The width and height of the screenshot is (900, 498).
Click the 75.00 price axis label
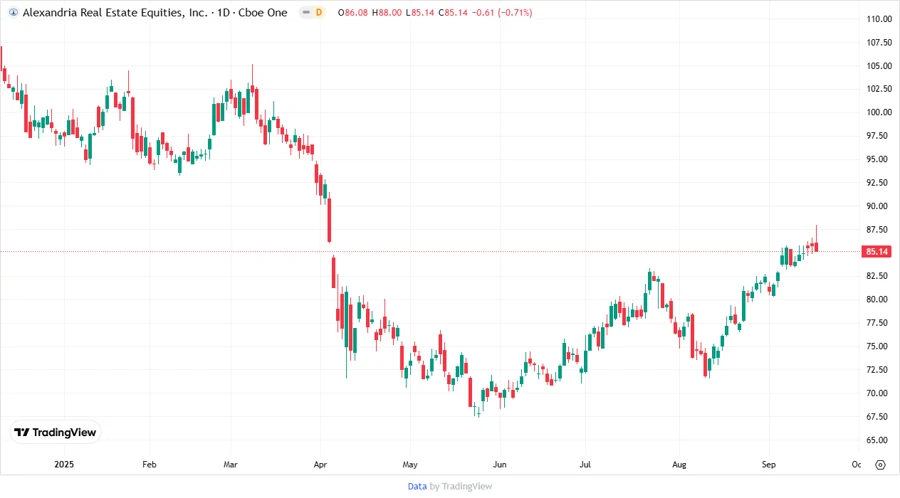879,347
